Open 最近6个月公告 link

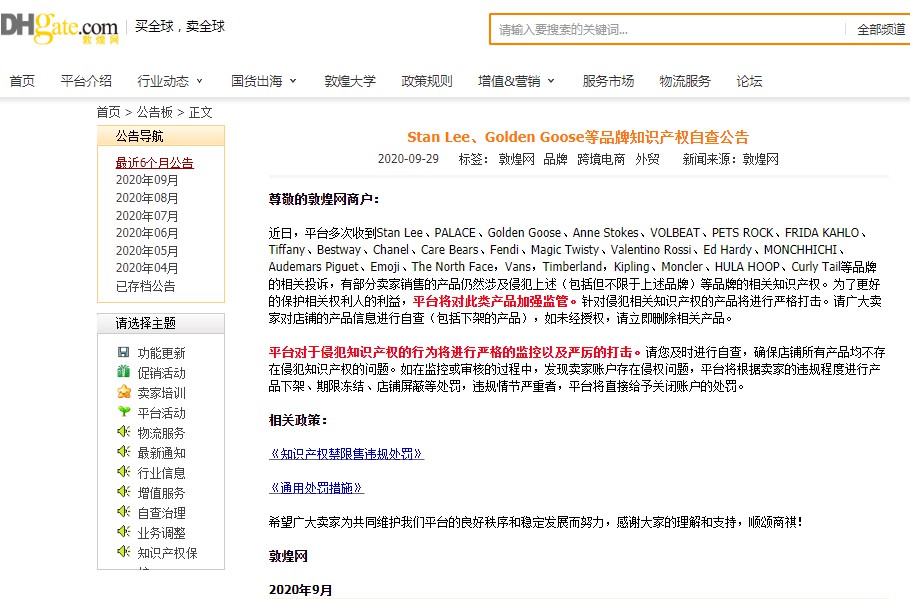click(x=154, y=163)
